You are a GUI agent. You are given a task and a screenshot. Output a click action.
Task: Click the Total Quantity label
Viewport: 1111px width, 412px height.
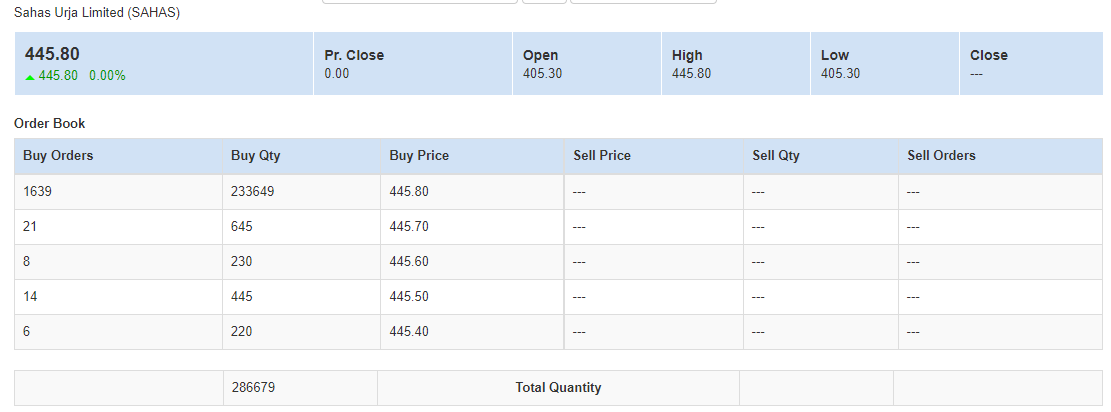(558, 388)
